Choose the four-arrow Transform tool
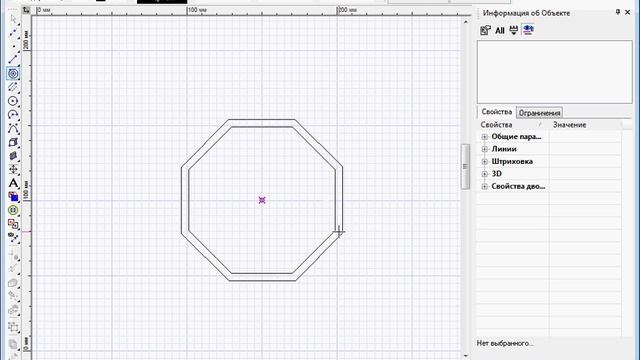The width and height of the screenshot is (640, 360). click(x=13, y=169)
